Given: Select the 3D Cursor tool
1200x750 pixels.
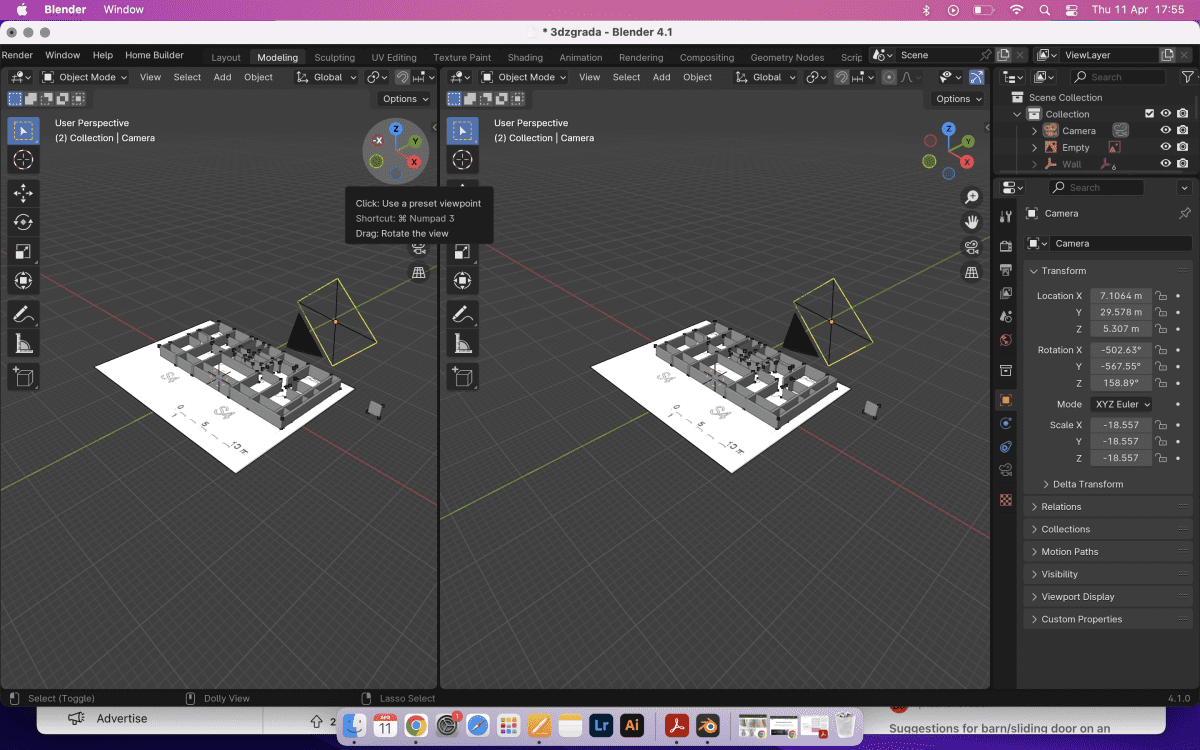Looking at the screenshot, I should tap(23, 160).
